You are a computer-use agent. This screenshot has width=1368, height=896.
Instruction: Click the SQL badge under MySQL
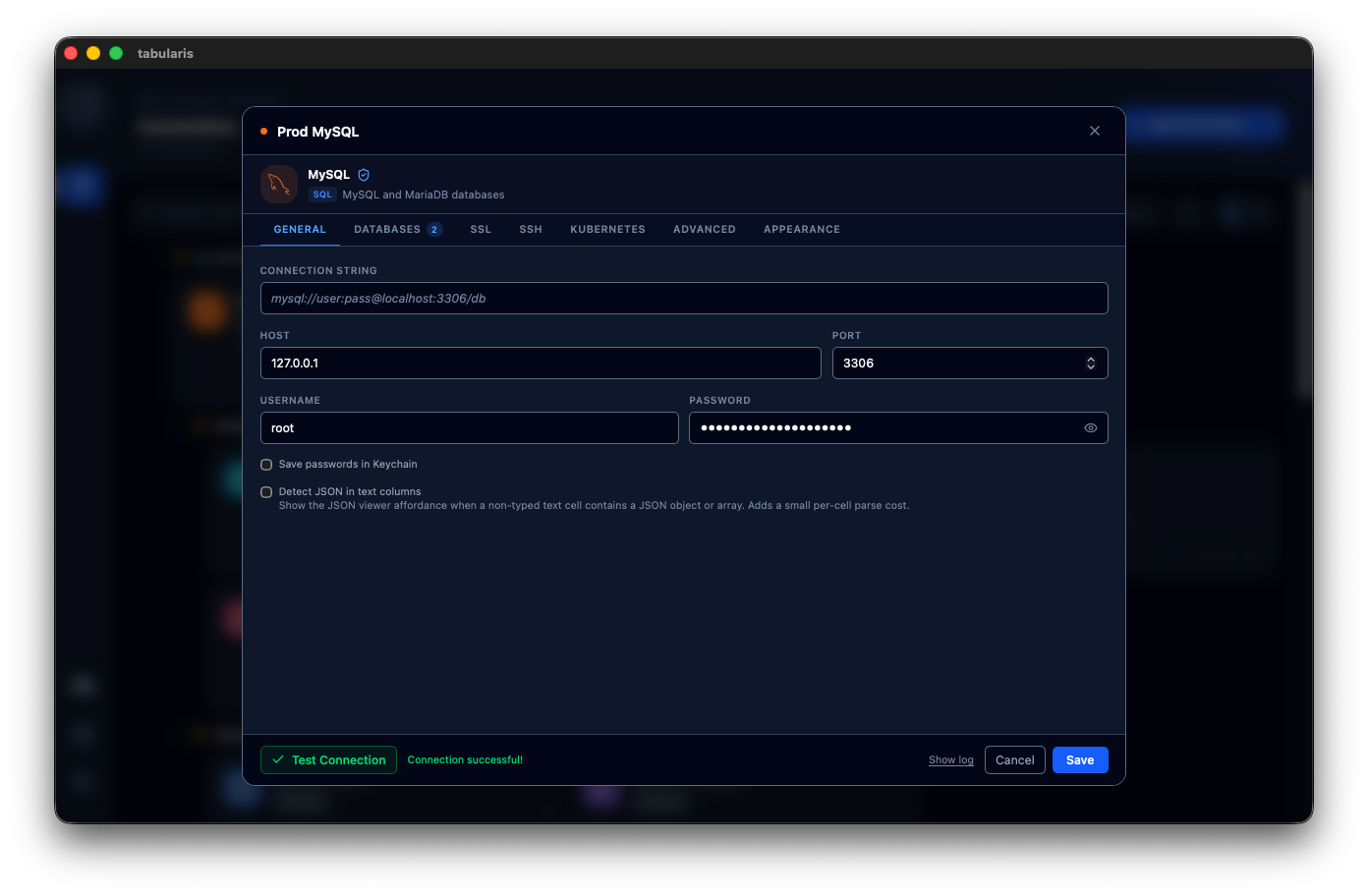tap(322, 195)
